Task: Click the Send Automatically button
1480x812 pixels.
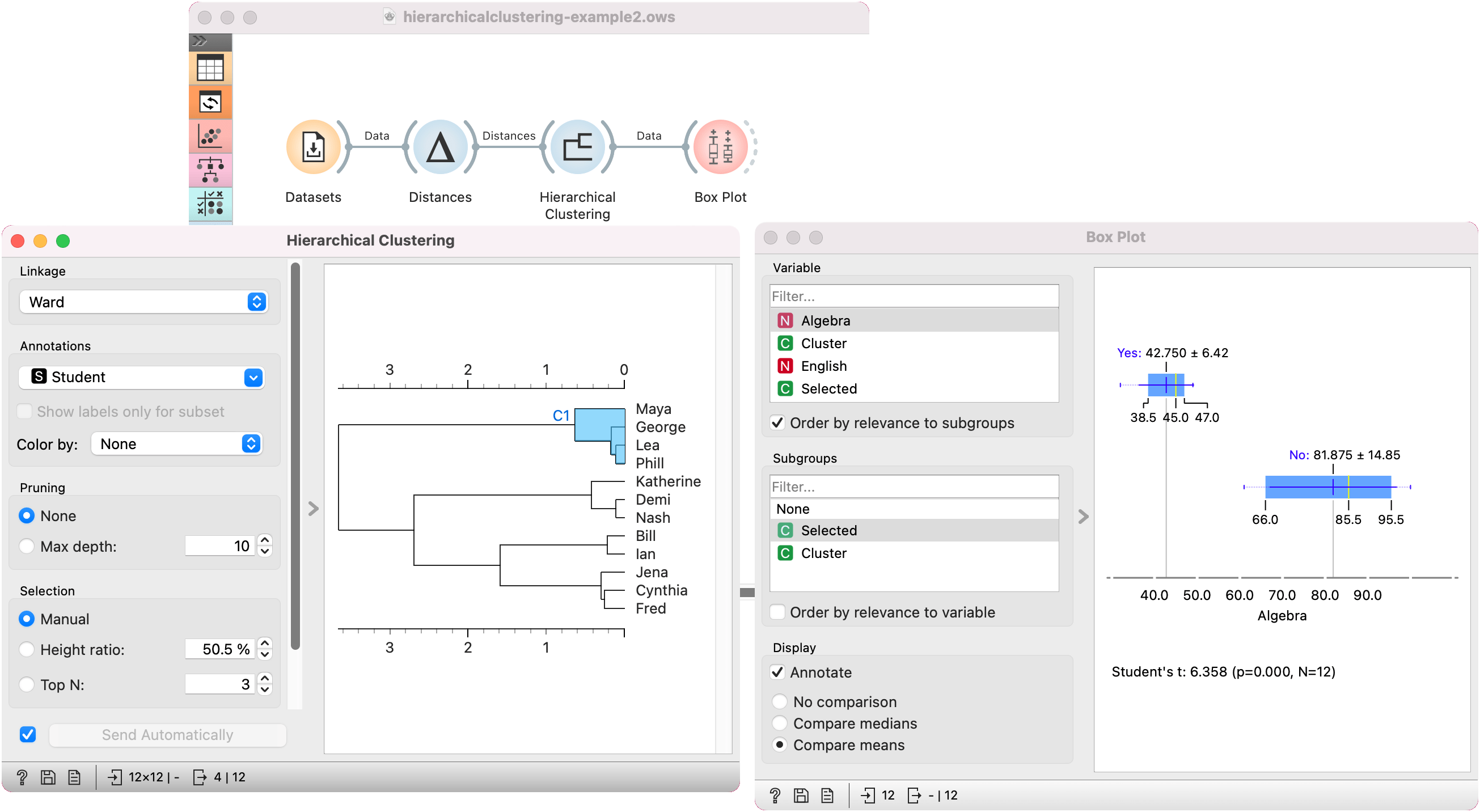Action: click(x=167, y=735)
